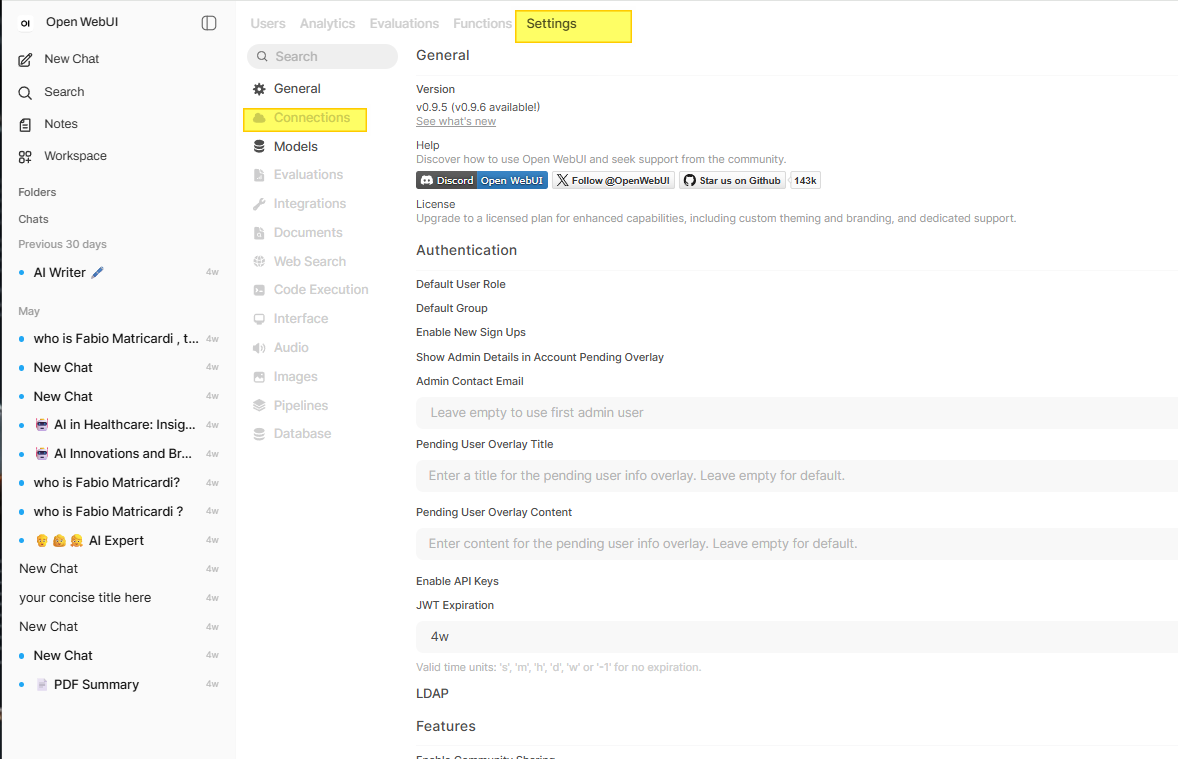
Task: Toggle the sidebar collapse icon
Action: coord(209,23)
